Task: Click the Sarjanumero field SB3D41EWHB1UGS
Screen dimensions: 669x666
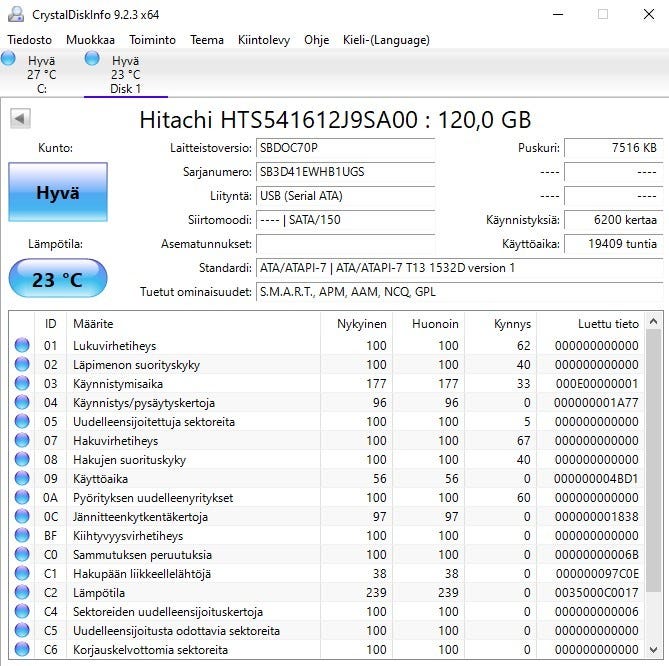Action: [346, 172]
